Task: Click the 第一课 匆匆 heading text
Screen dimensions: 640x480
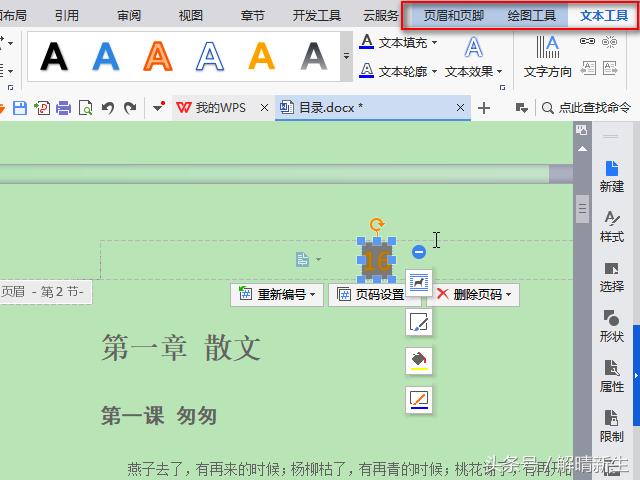Action: [x=158, y=416]
